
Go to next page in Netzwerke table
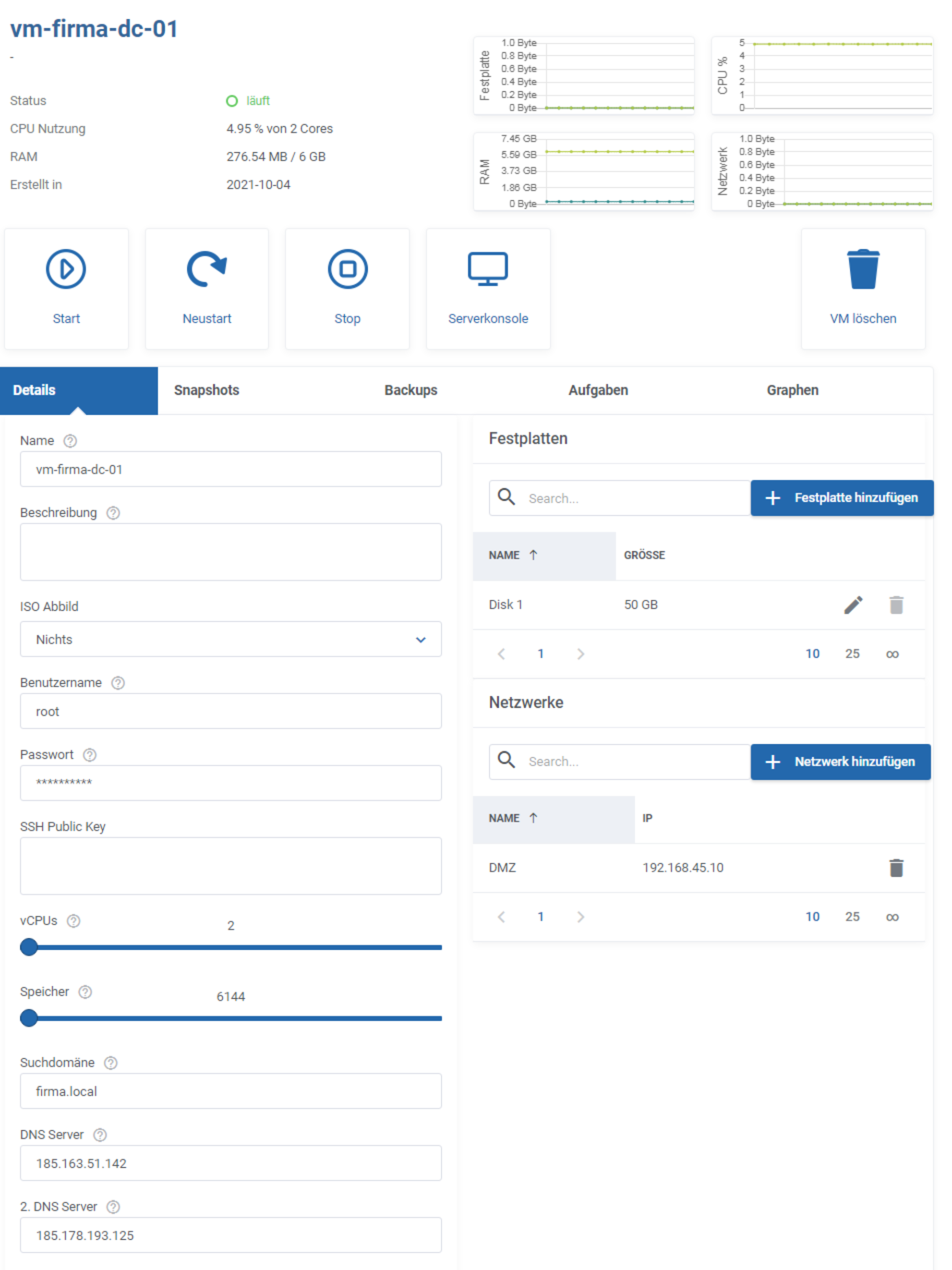(x=580, y=917)
